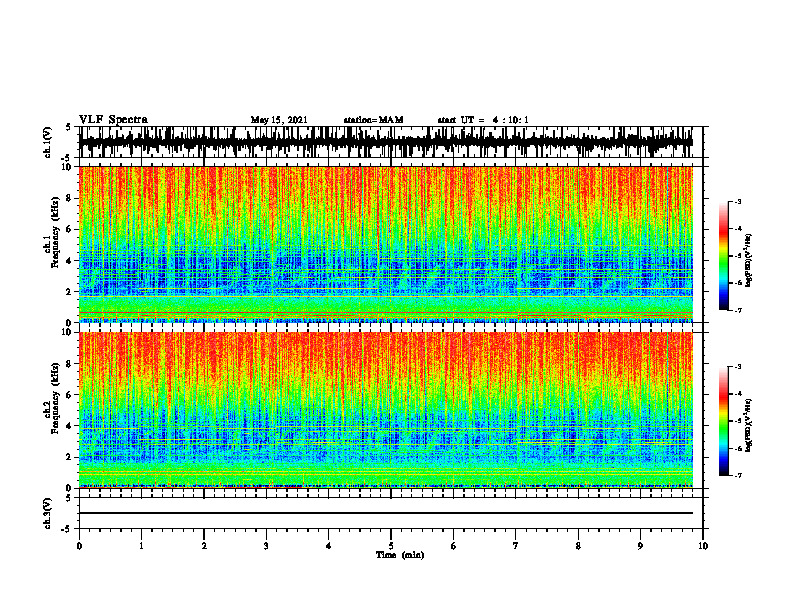This screenshot has width=792, height=612.
Task: Click the "-3" label on the ch.1 color scale
Action: pyautogui.click(x=738, y=201)
